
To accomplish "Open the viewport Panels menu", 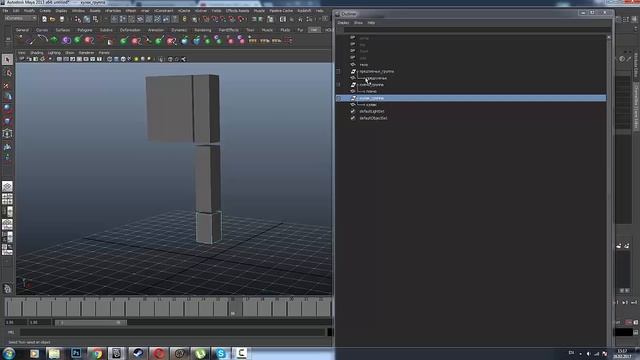I will 104,53.
